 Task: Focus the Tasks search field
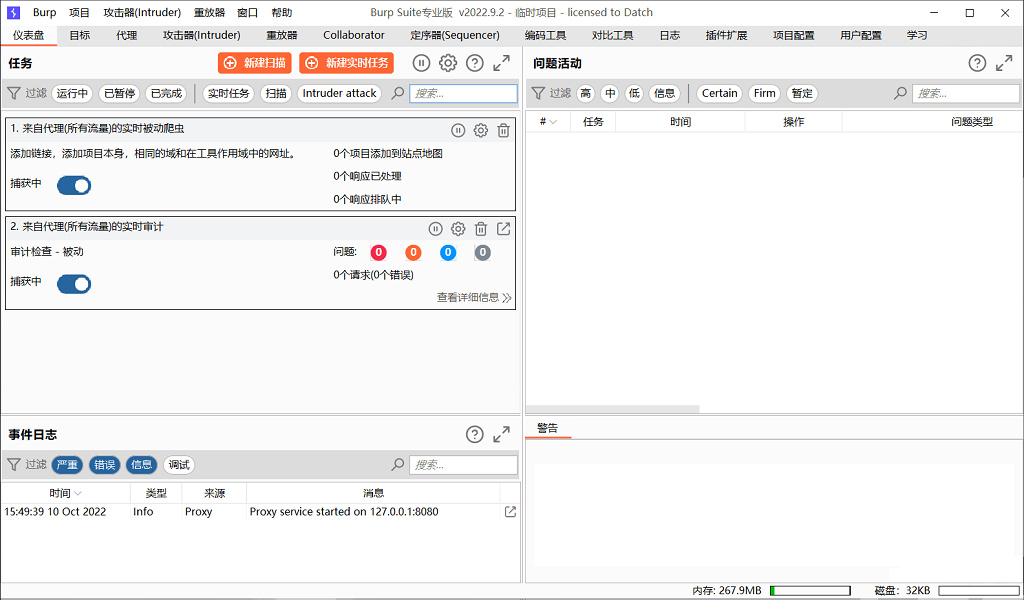tap(464, 93)
